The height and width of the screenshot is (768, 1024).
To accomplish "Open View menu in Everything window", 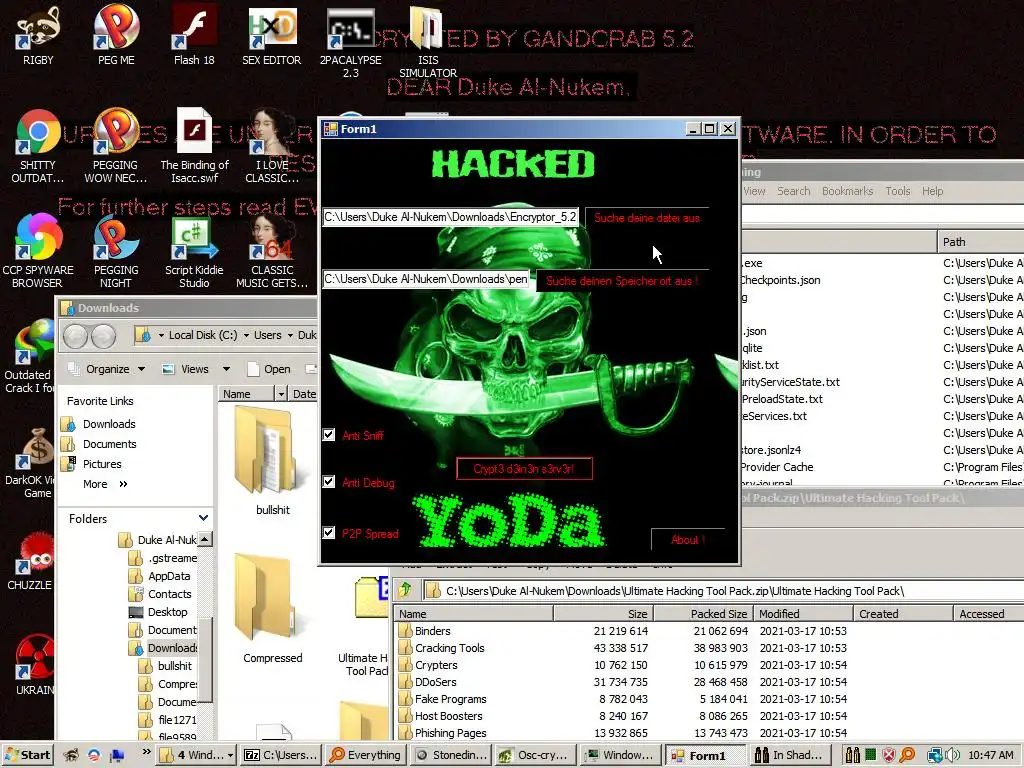I will tap(754, 191).
